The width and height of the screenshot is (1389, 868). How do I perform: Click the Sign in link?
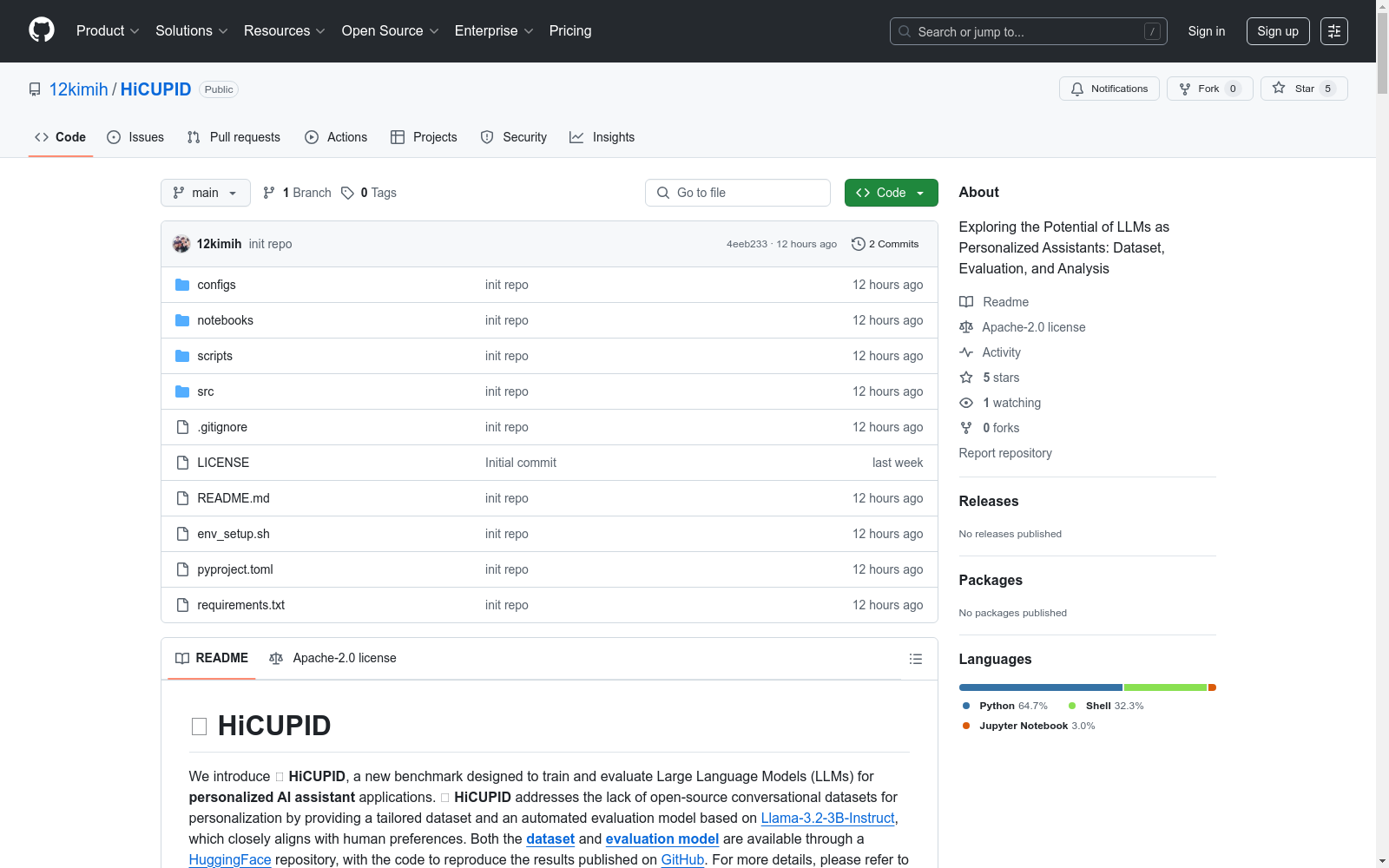[1207, 31]
